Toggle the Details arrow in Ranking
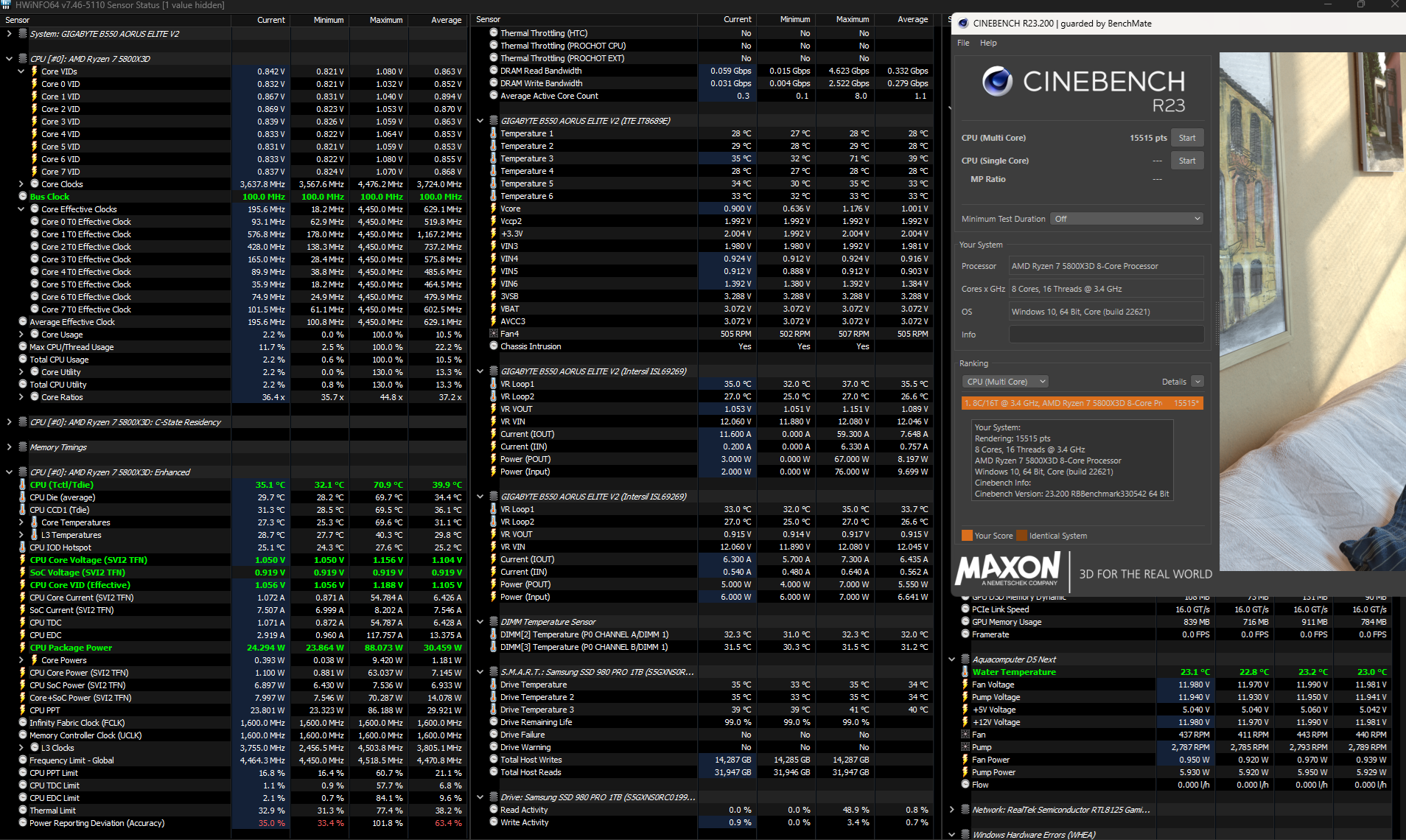 (x=1197, y=382)
